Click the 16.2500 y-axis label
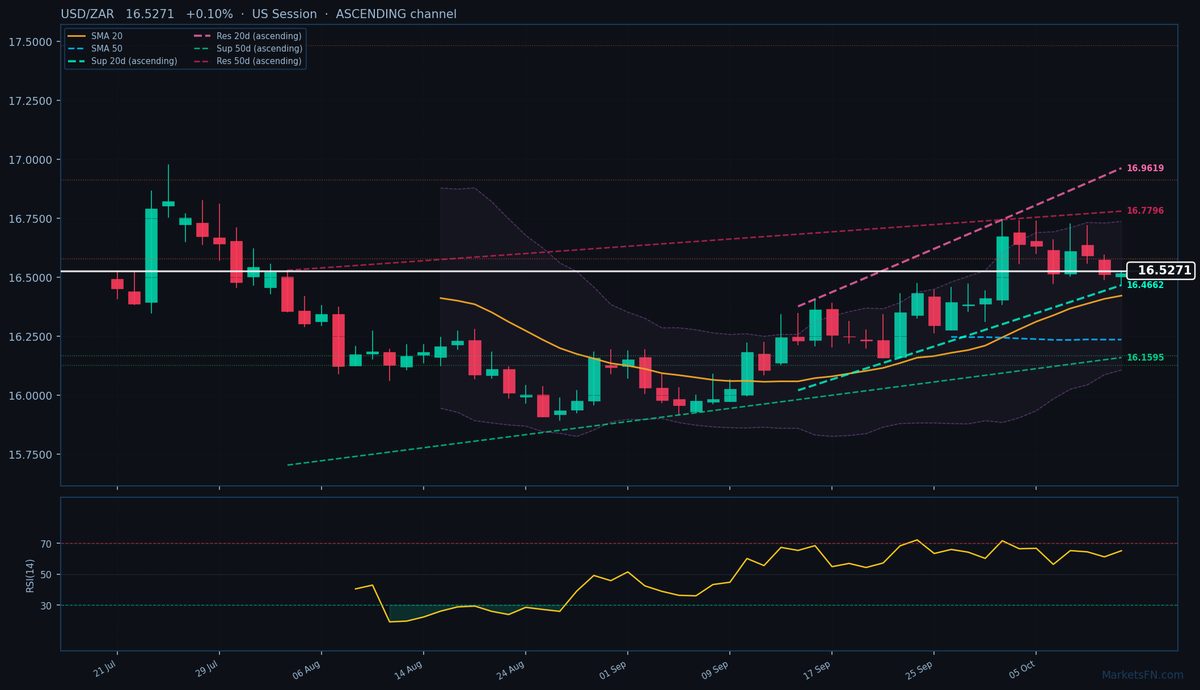The height and width of the screenshot is (690, 1200). 30,337
